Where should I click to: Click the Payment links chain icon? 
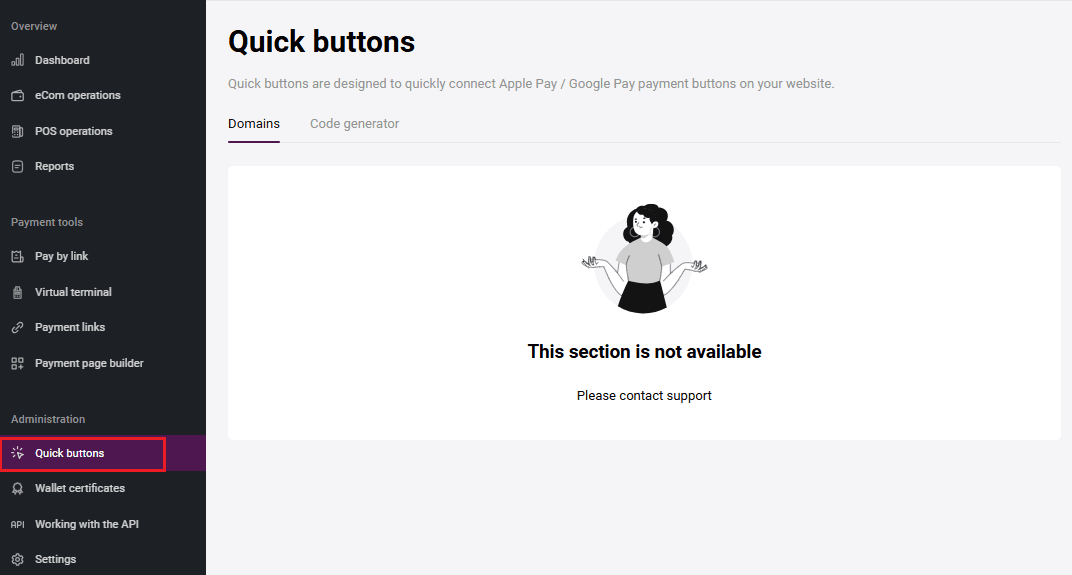pyautogui.click(x=17, y=328)
